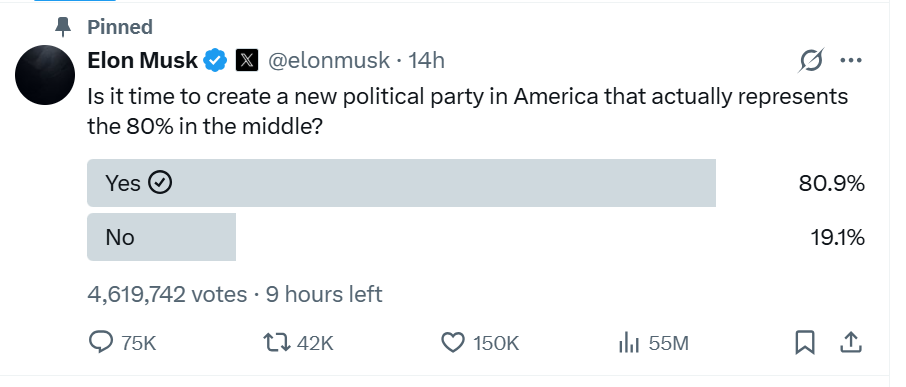Image resolution: width=906 pixels, height=387 pixels.
Task: Open the Grok explain slashed-circle icon
Action: click(811, 60)
